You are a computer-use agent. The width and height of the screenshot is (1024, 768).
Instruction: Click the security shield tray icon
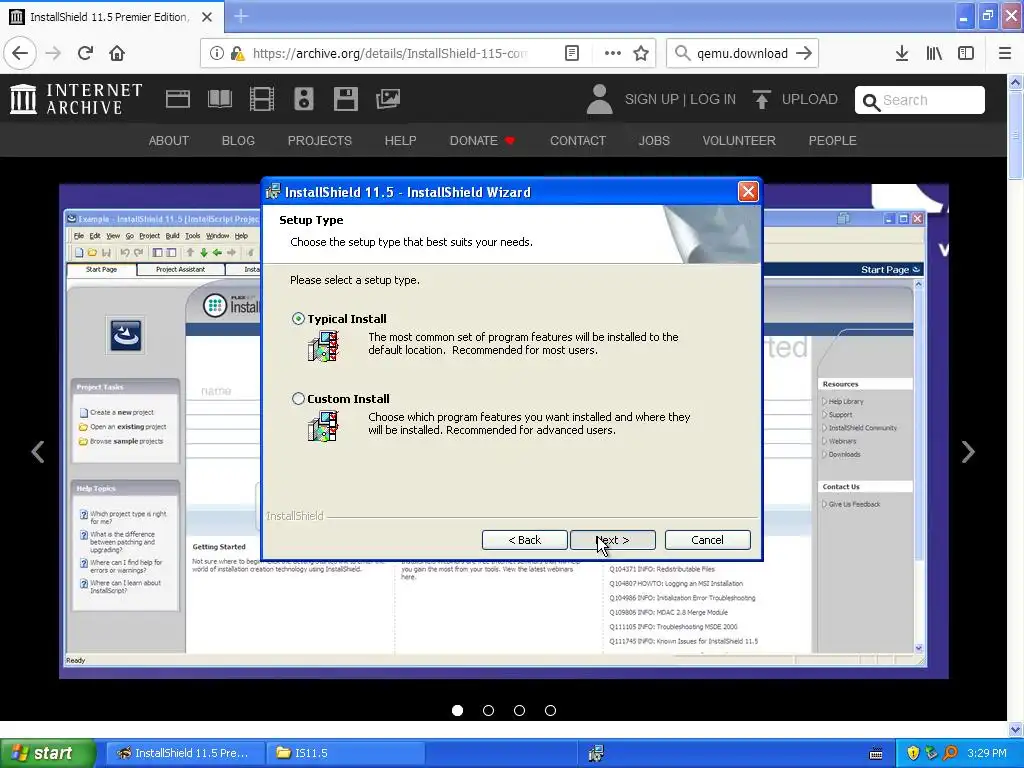tap(913, 753)
